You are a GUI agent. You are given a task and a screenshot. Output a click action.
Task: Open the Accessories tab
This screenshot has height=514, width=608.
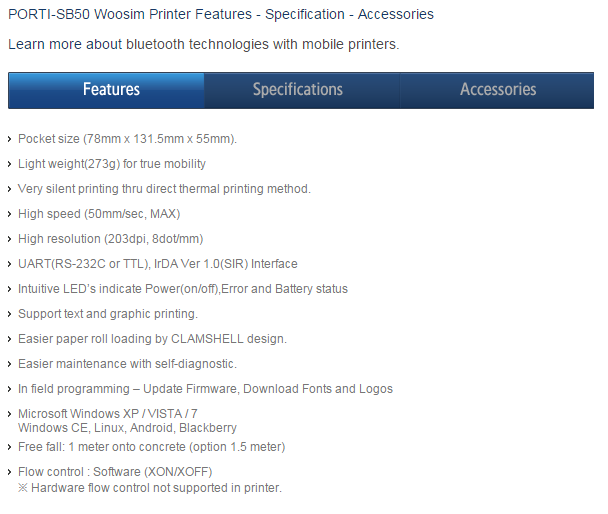[497, 90]
